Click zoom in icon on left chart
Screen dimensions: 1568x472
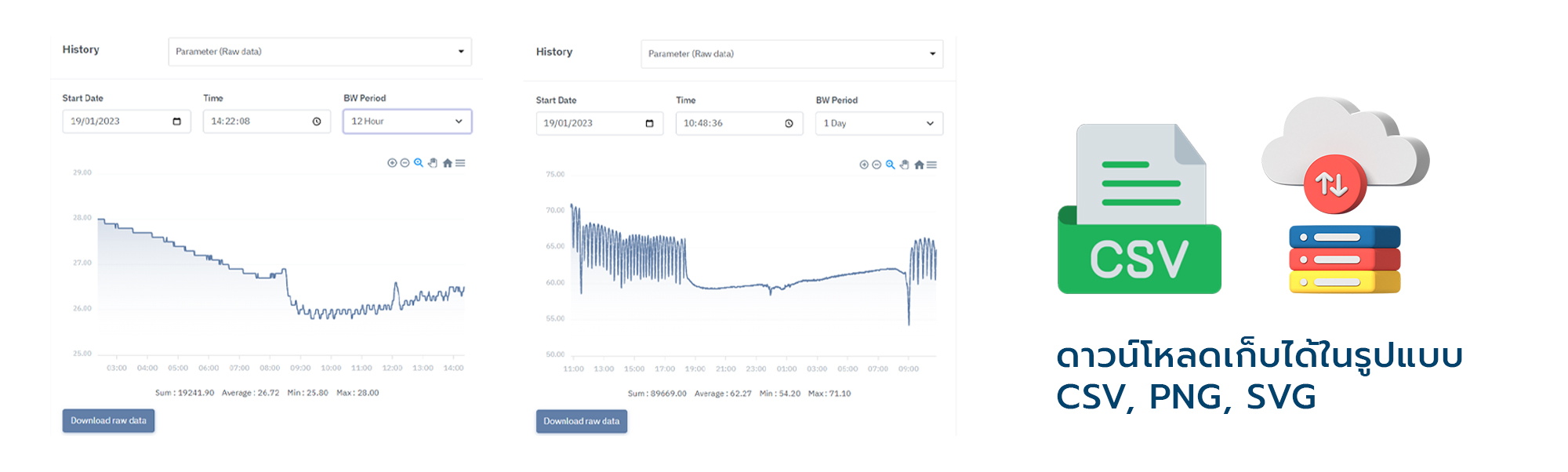pos(392,163)
